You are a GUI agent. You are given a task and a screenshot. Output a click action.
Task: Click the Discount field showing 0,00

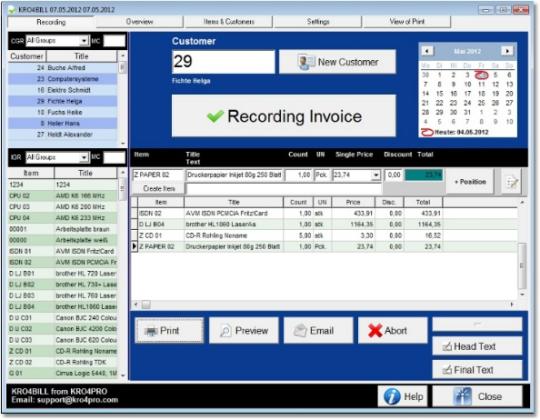[x=393, y=175]
